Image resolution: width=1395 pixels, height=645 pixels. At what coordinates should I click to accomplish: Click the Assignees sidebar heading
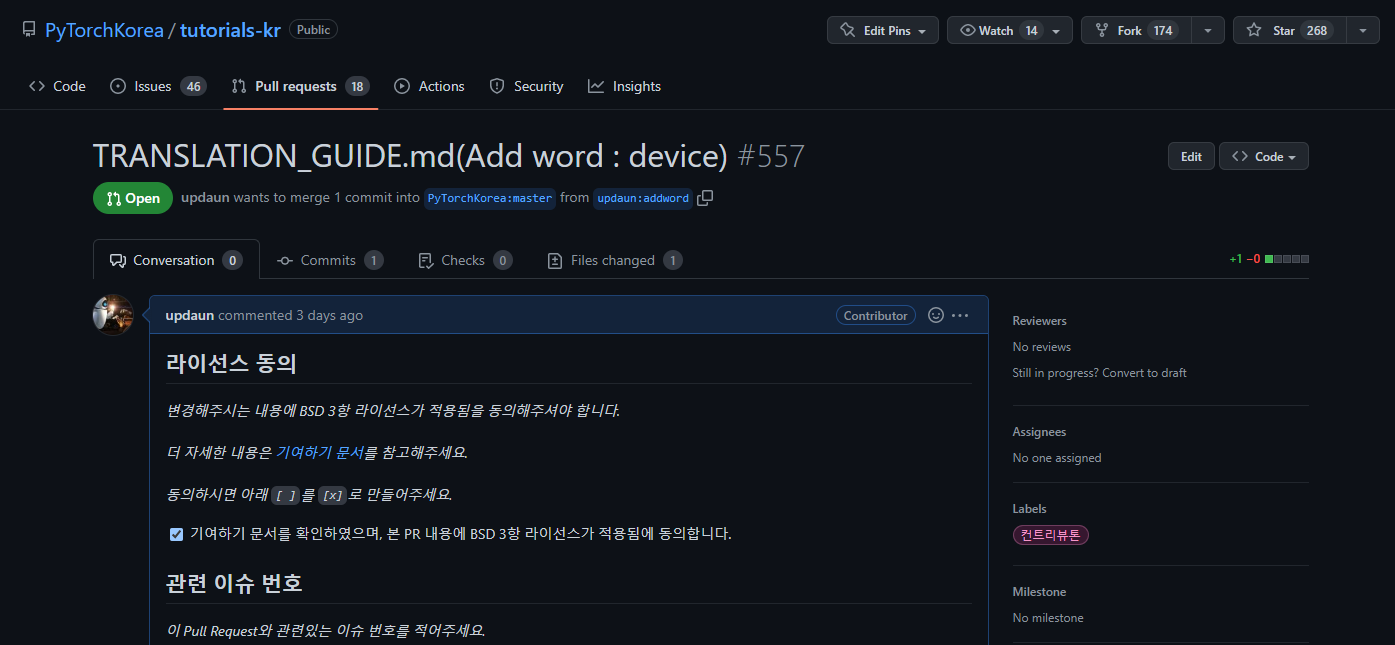1039,432
